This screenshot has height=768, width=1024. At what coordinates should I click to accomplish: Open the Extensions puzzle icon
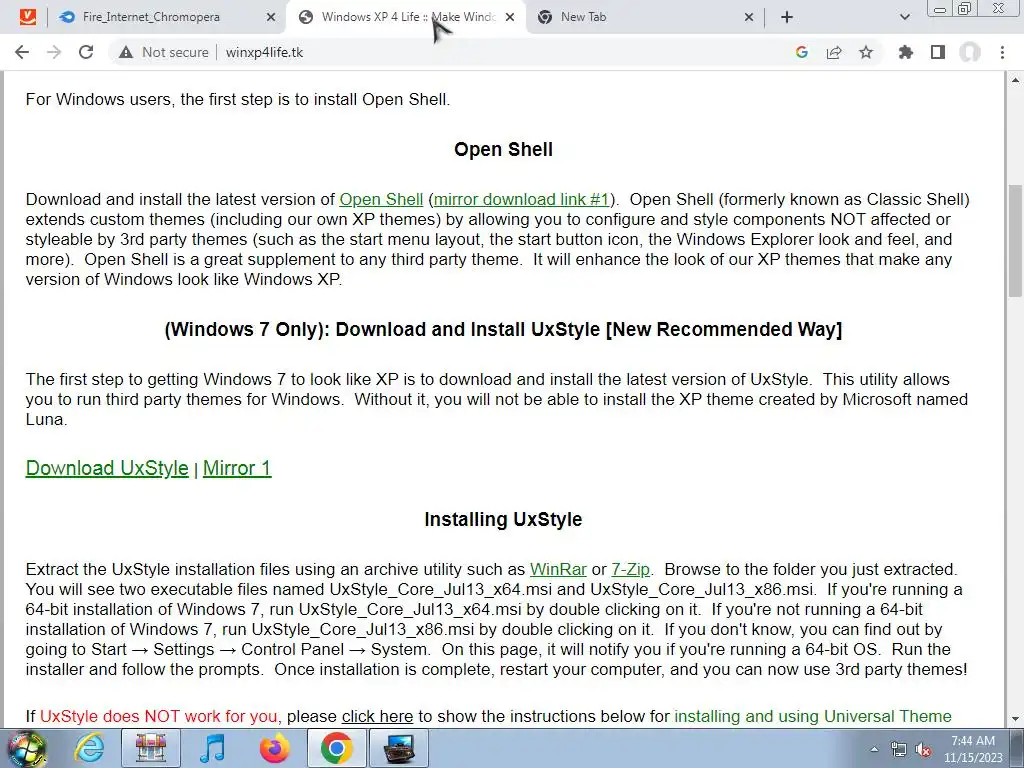(x=906, y=52)
